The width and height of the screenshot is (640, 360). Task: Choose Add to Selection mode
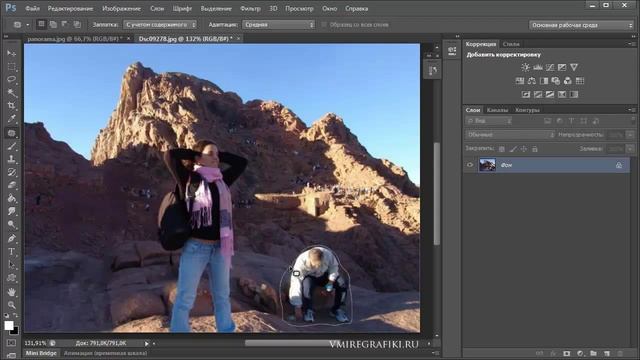pyautogui.click(x=53, y=24)
